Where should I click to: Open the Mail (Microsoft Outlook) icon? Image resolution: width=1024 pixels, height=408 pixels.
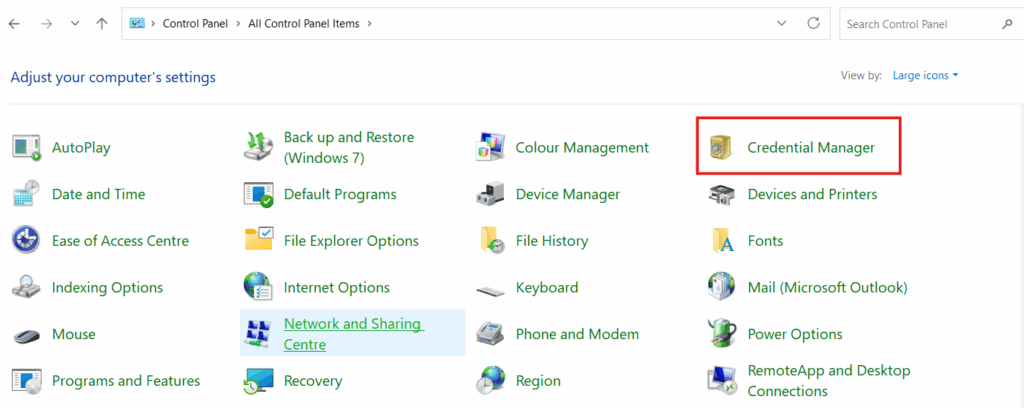pyautogui.click(x=722, y=287)
